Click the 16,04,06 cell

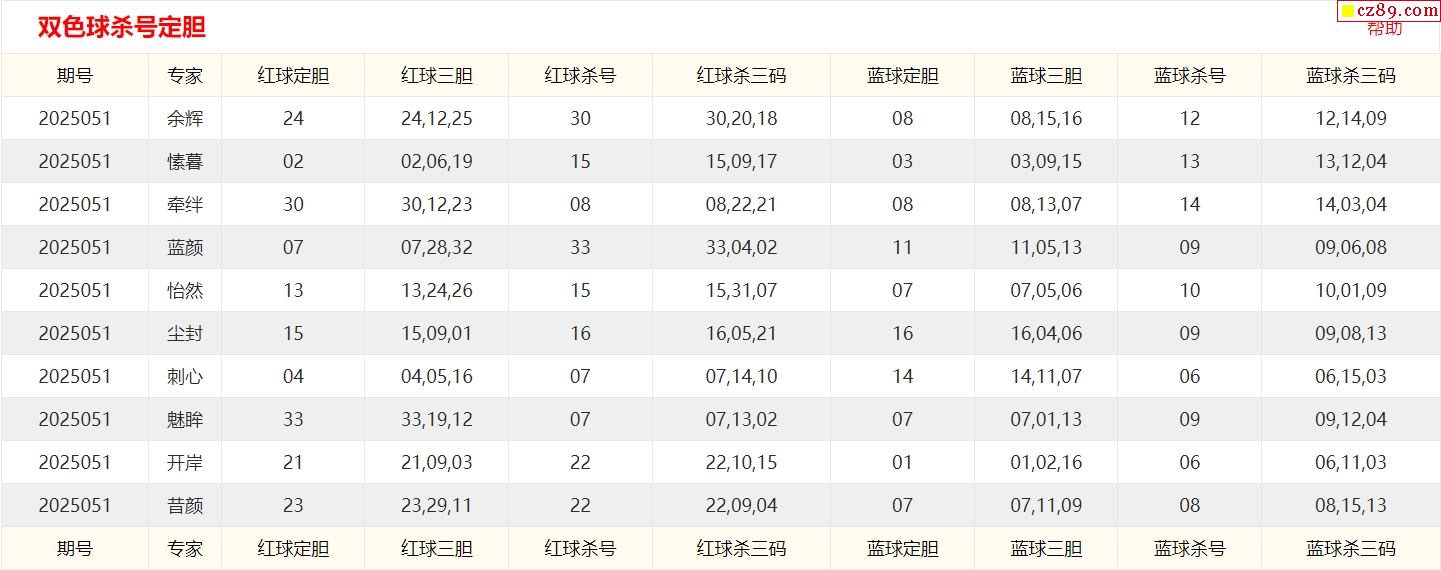1046,334
